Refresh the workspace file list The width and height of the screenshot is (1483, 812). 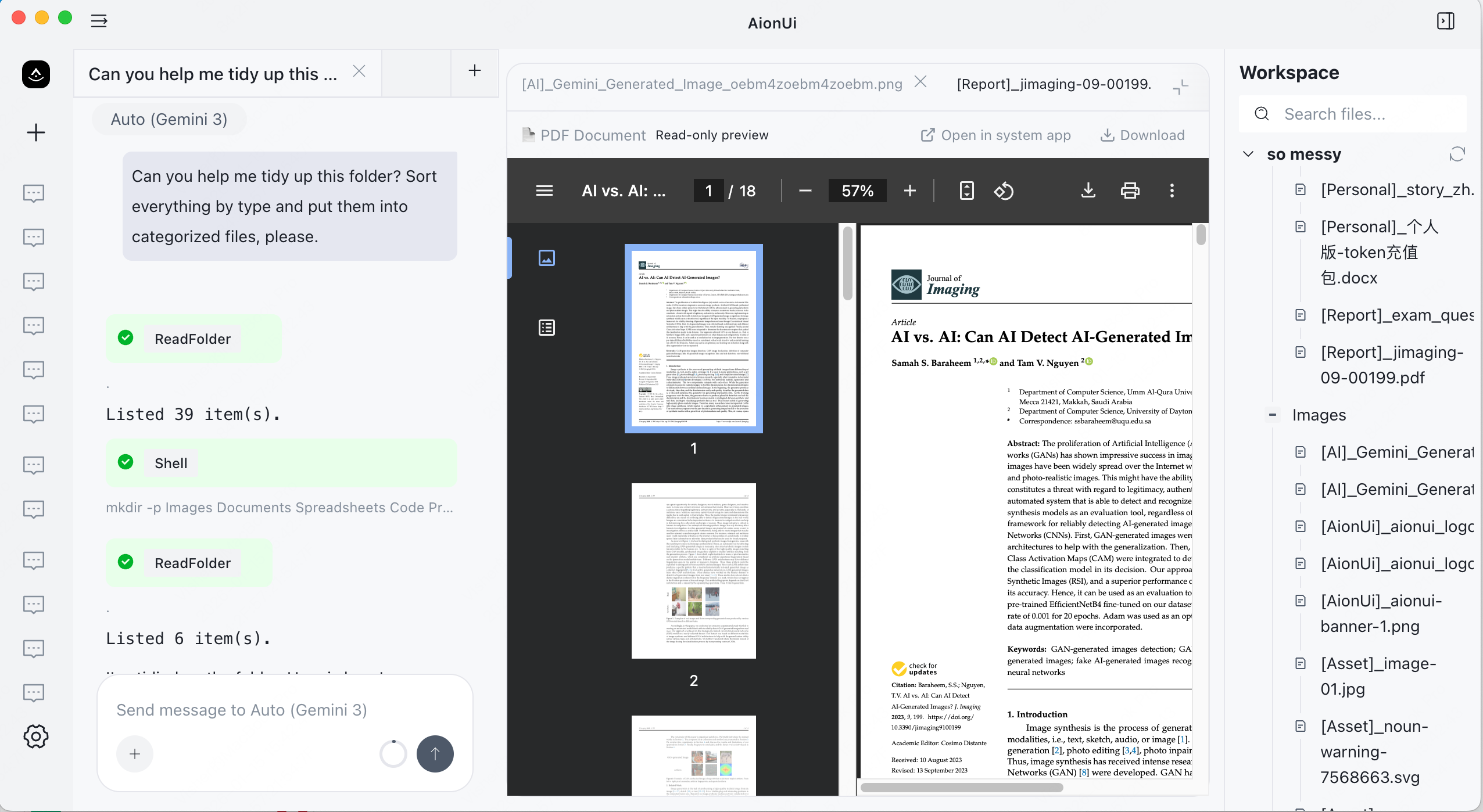[x=1456, y=154]
